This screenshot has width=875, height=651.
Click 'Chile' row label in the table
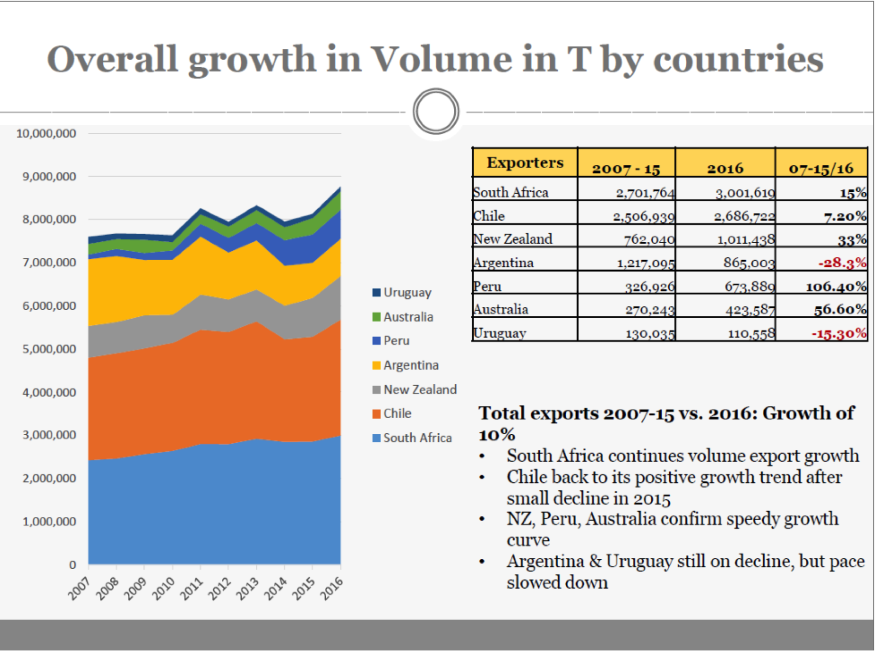point(489,216)
